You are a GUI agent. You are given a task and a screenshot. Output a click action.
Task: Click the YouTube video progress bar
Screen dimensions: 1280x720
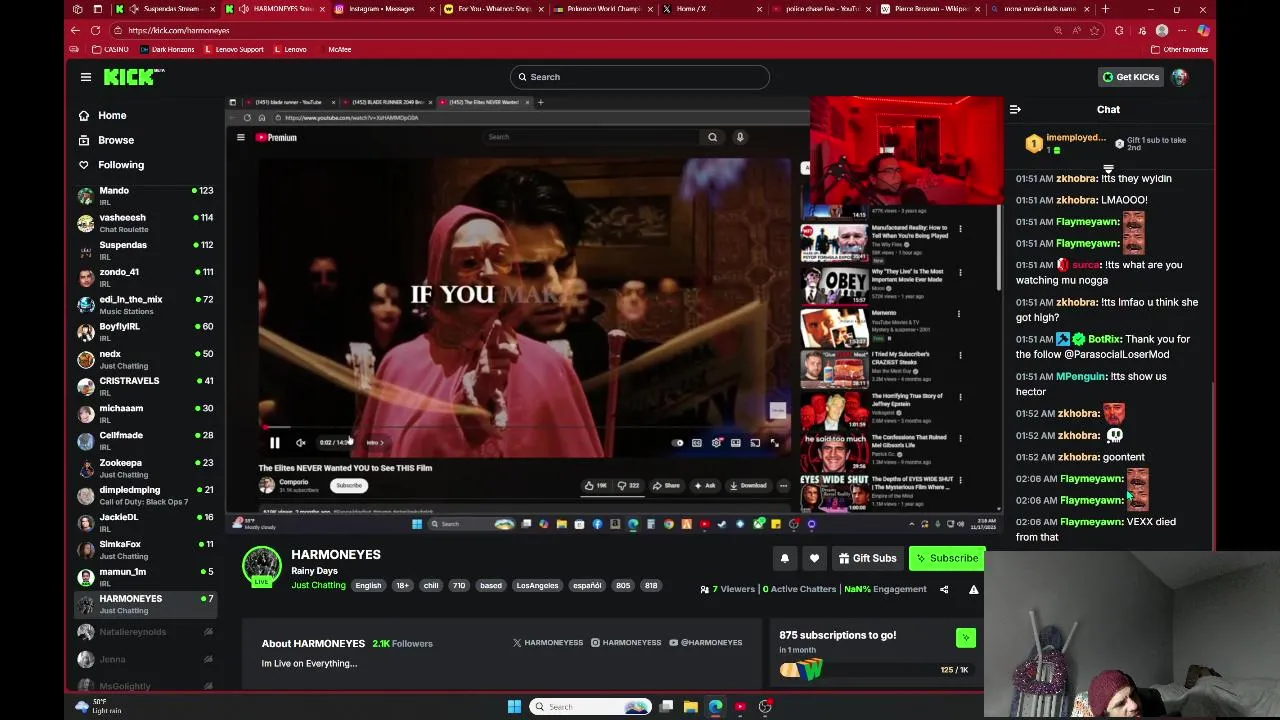(x=524, y=427)
